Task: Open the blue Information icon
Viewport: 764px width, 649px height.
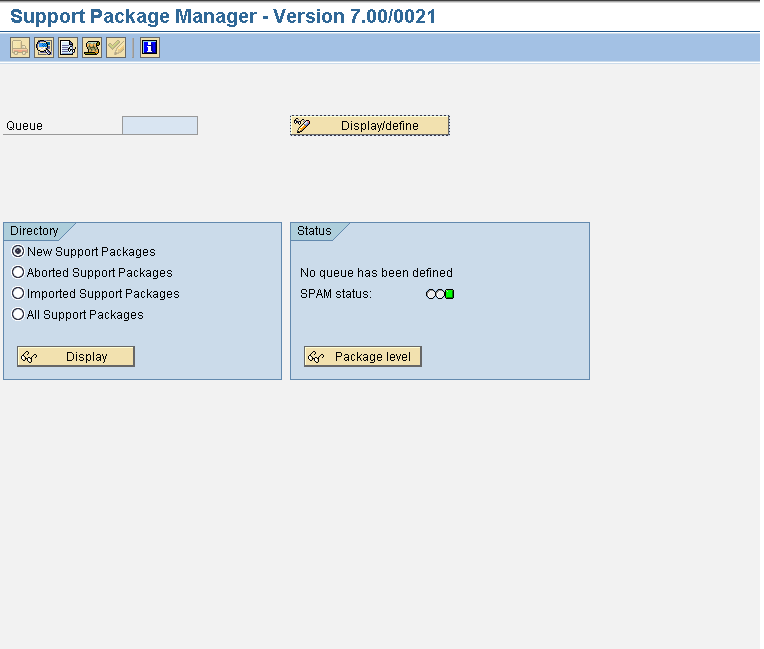Action: coord(150,48)
